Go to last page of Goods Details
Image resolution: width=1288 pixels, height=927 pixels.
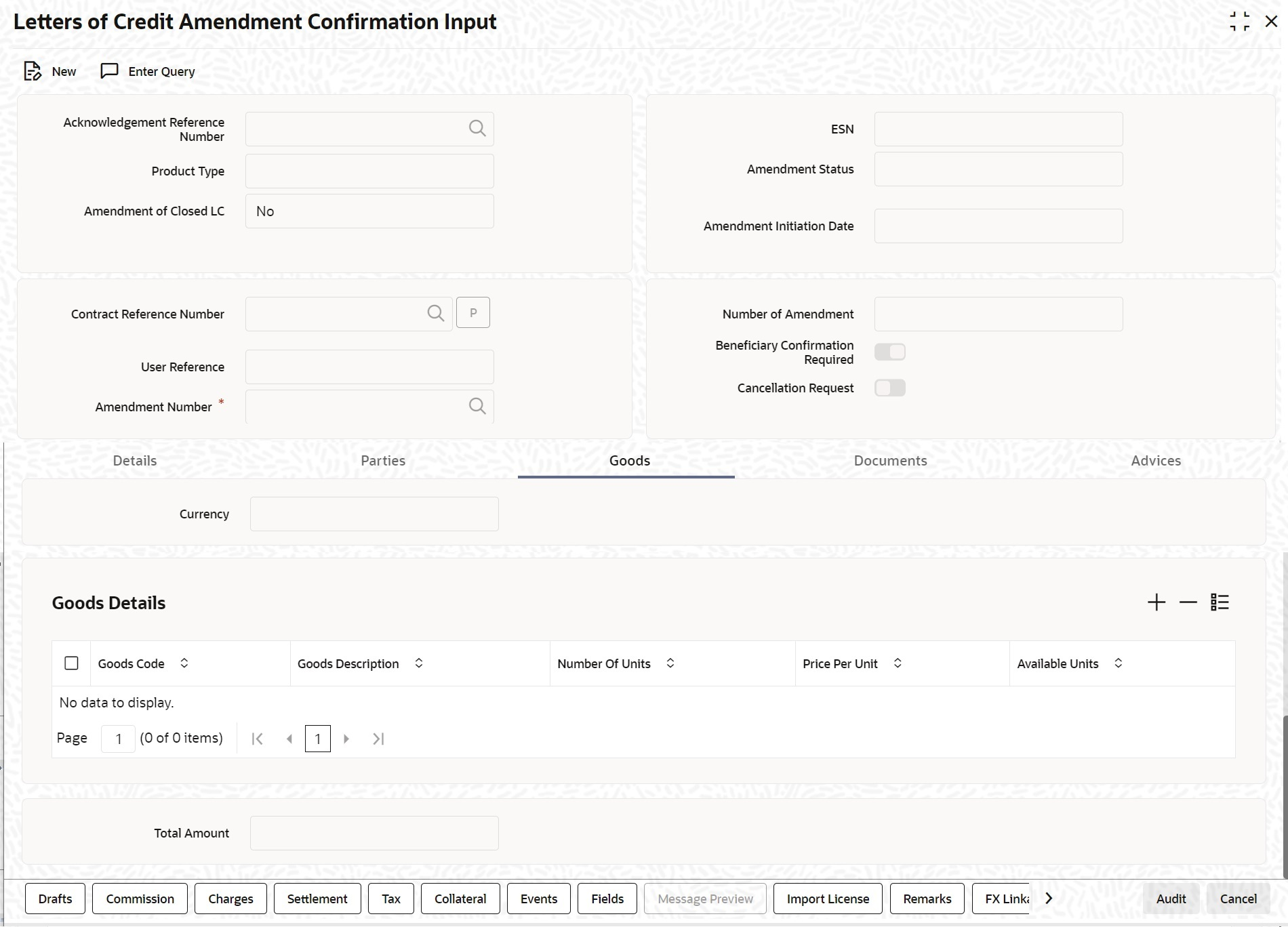tap(378, 739)
